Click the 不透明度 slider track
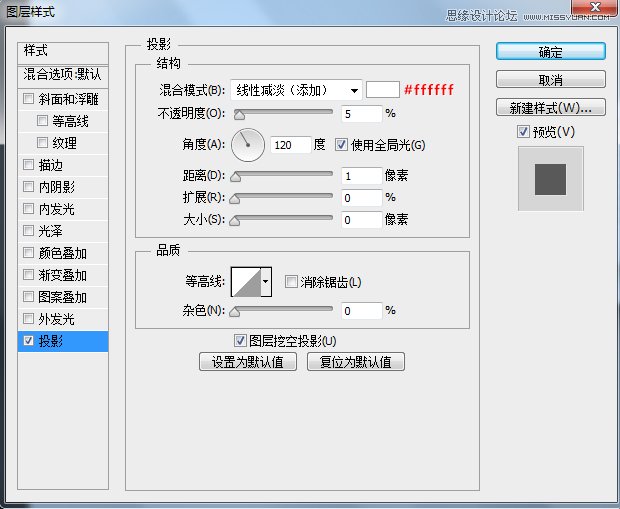This screenshot has width=620, height=509. (x=283, y=113)
